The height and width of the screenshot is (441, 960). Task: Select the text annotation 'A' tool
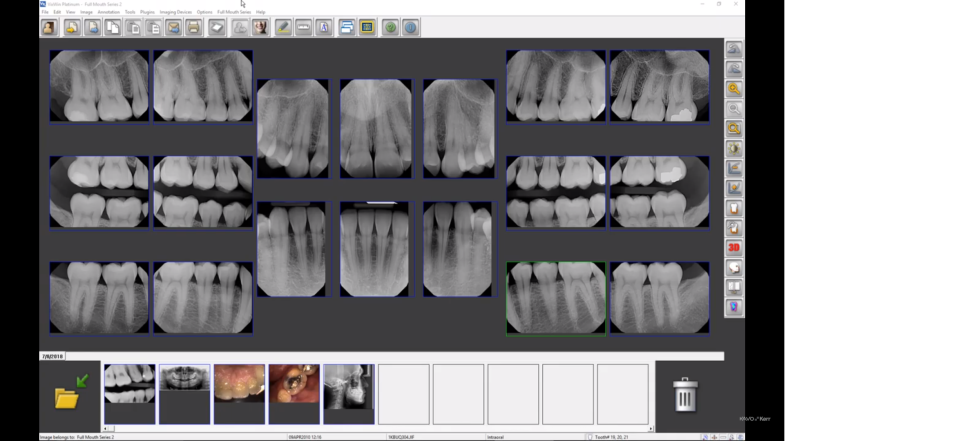[x=324, y=27]
